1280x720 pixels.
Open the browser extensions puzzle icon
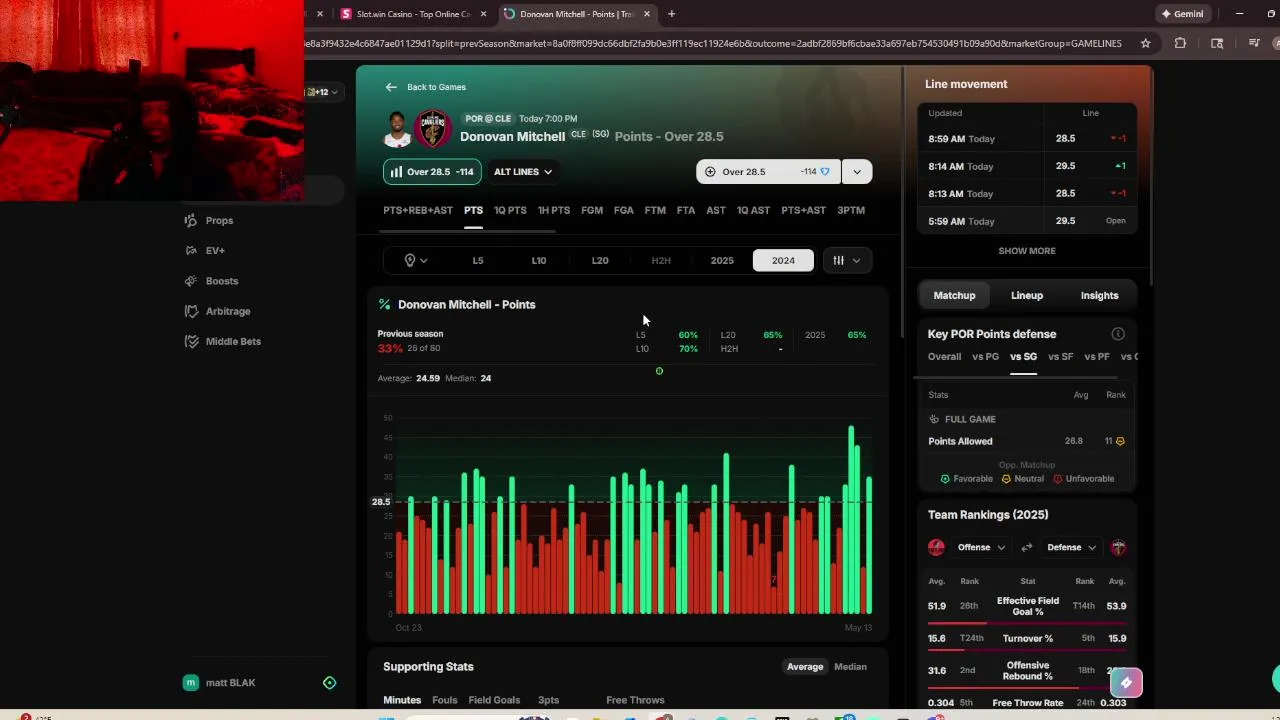pos(1180,43)
